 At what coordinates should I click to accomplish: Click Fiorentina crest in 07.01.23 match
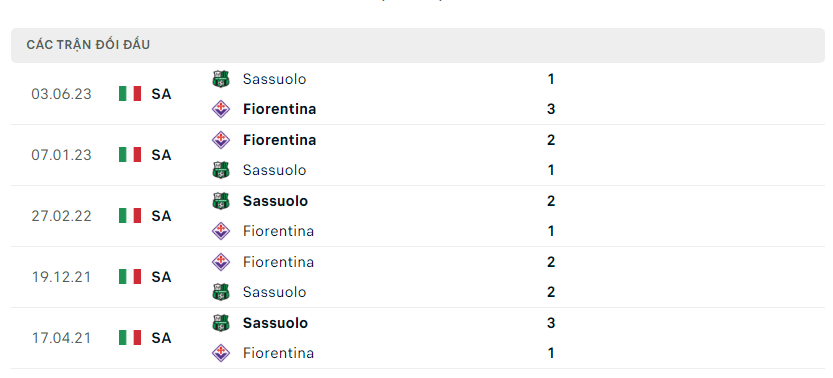pos(220,140)
